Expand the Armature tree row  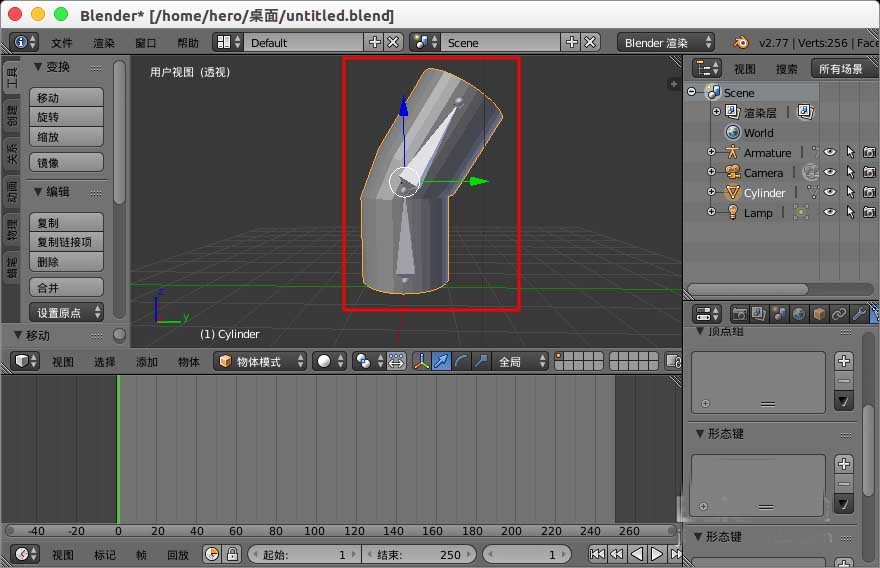point(711,152)
